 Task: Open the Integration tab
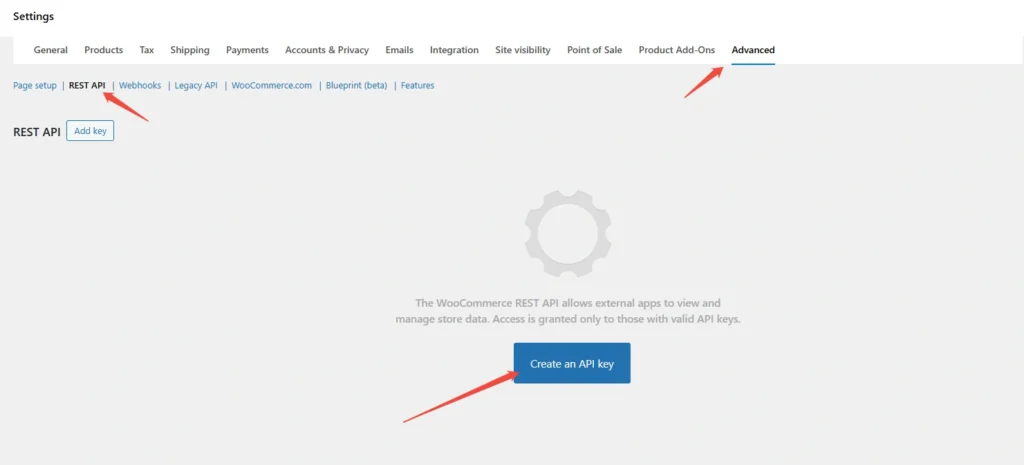(454, 50)
